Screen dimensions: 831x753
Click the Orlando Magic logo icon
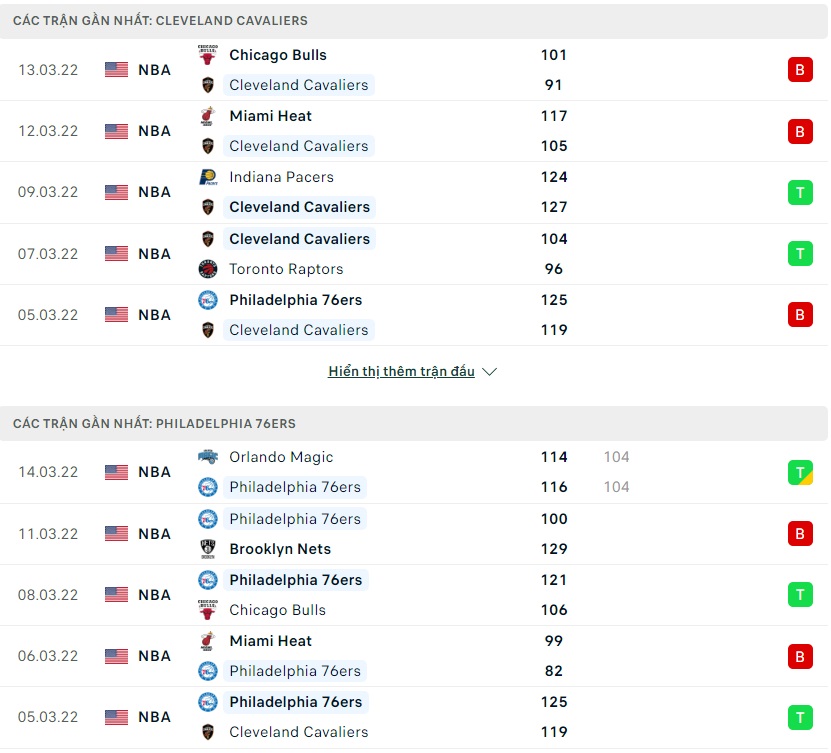[x=208, y=457]
